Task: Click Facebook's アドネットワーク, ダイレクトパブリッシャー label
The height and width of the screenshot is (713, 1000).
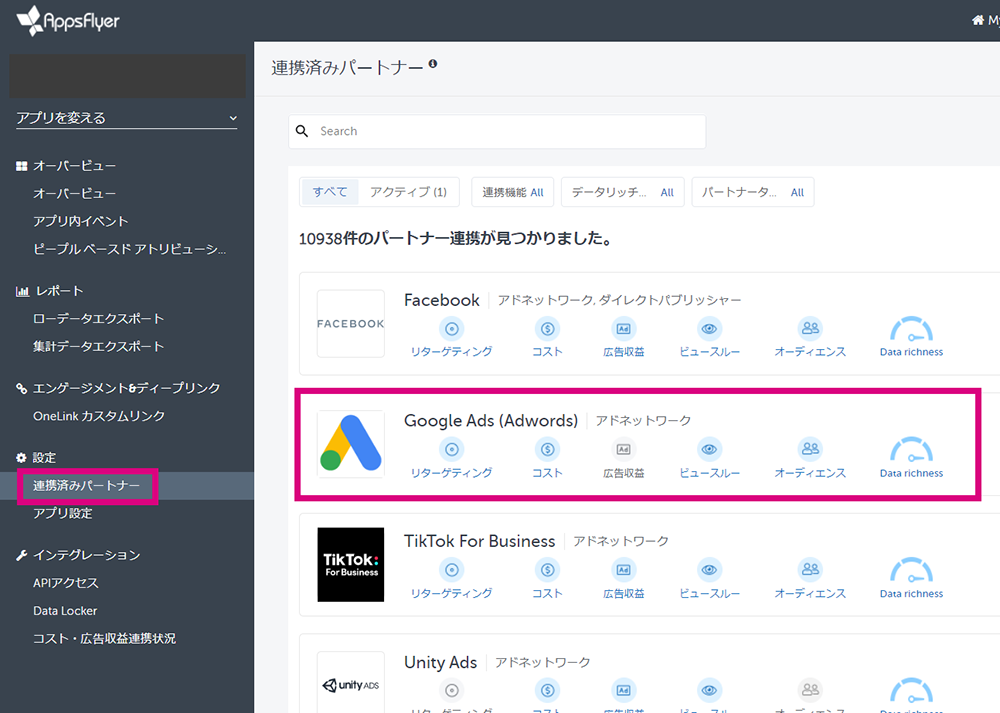Action: pos(619,300)
